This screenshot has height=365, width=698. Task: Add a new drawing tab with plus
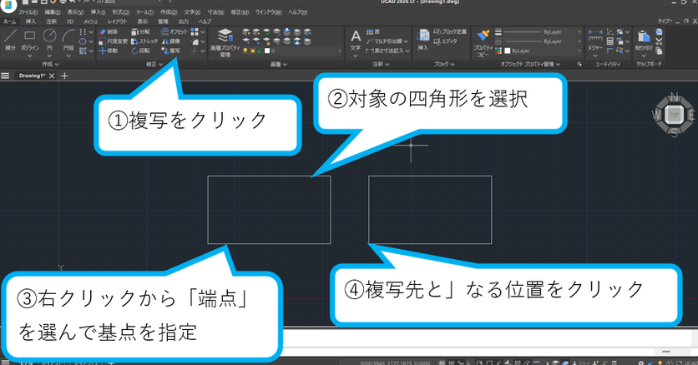pos(65,76)
